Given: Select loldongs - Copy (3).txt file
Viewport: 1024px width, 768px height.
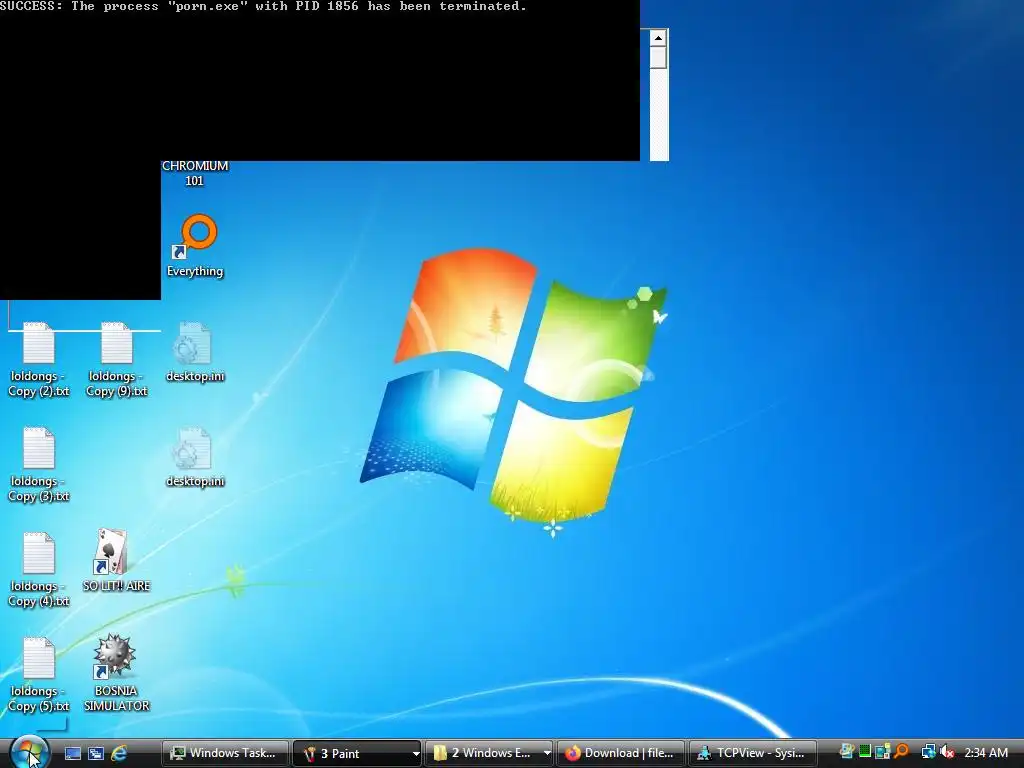Looking at the screenshot, I should click(39, 464).
